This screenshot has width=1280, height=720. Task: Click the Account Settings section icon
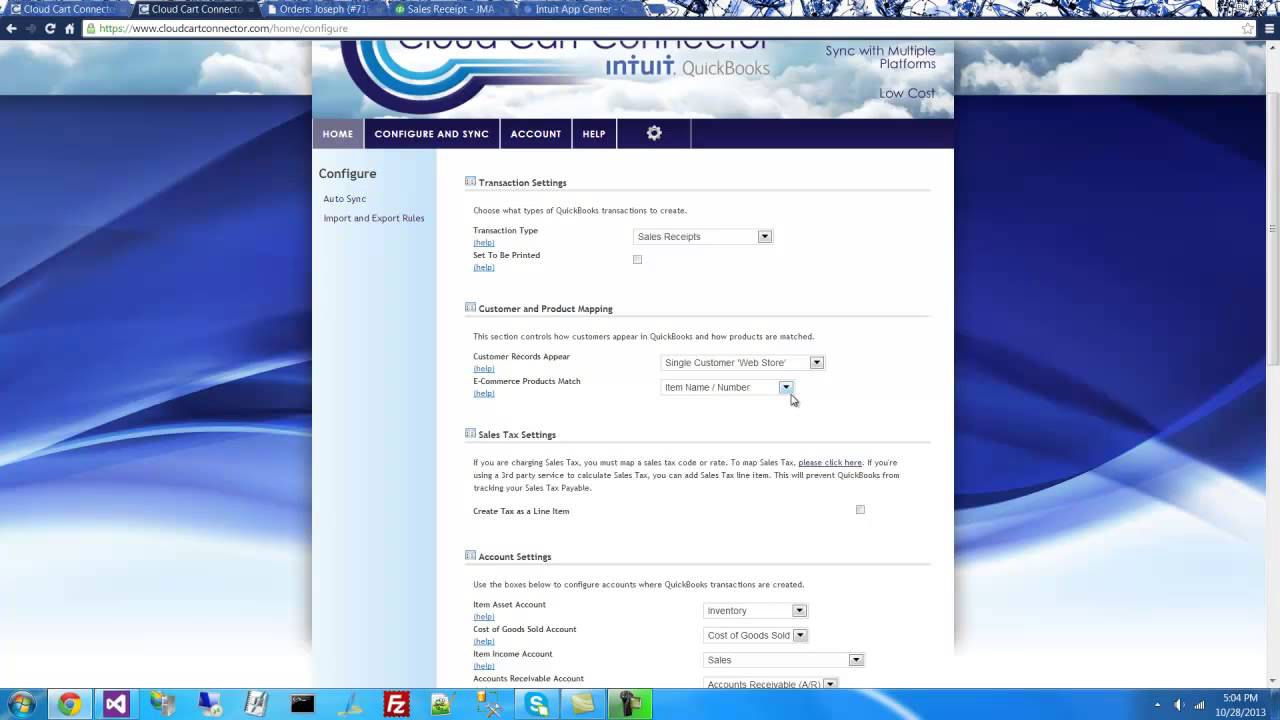pos(470,556)
